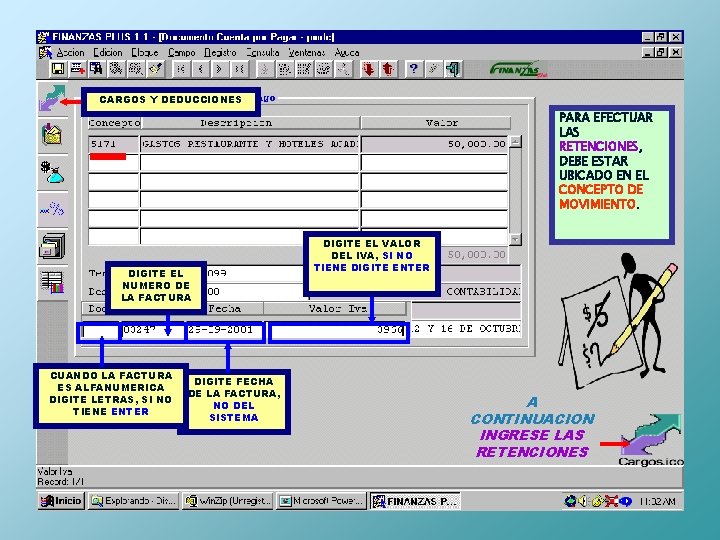Click the sidebar dollar sign bottle icon
The height and width of the screenshot is (540, 720).
[52, 172]
